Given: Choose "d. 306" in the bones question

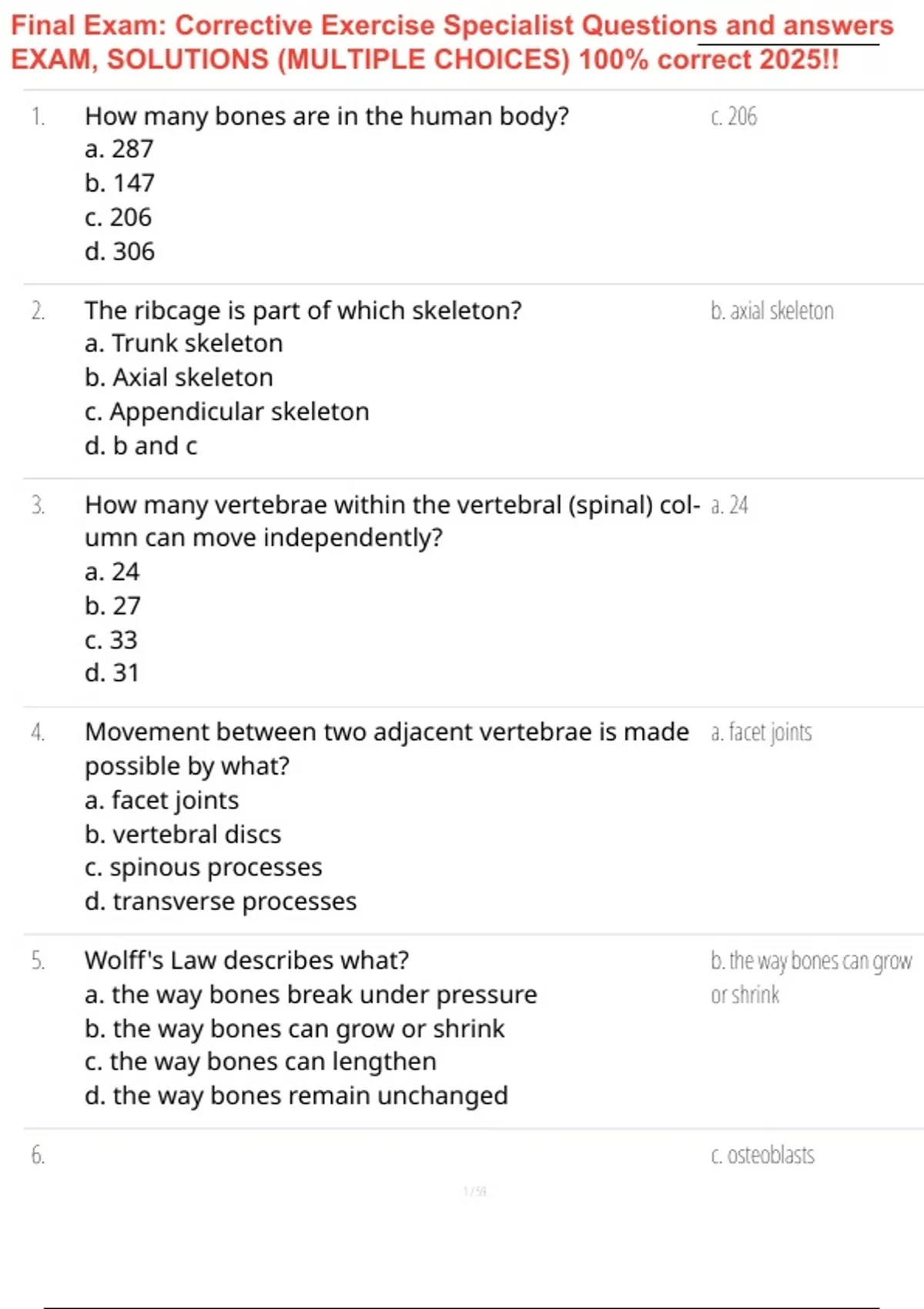Looking at the screenshot, I should tap(120, 251).
